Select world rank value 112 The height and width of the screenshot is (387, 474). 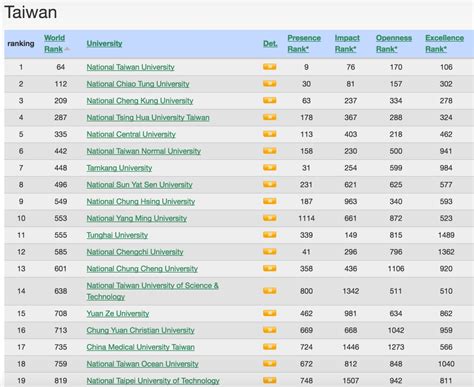(60, 84)
